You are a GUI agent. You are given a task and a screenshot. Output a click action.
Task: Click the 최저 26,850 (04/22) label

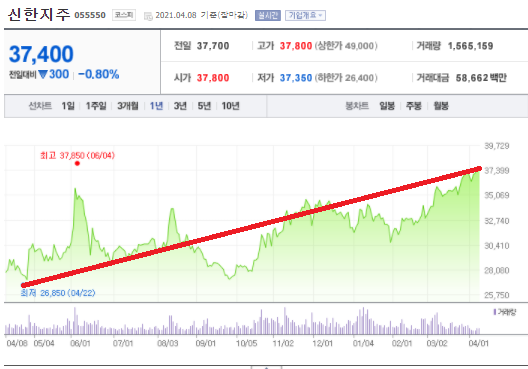pyautogui.click(x=58, y=293)
